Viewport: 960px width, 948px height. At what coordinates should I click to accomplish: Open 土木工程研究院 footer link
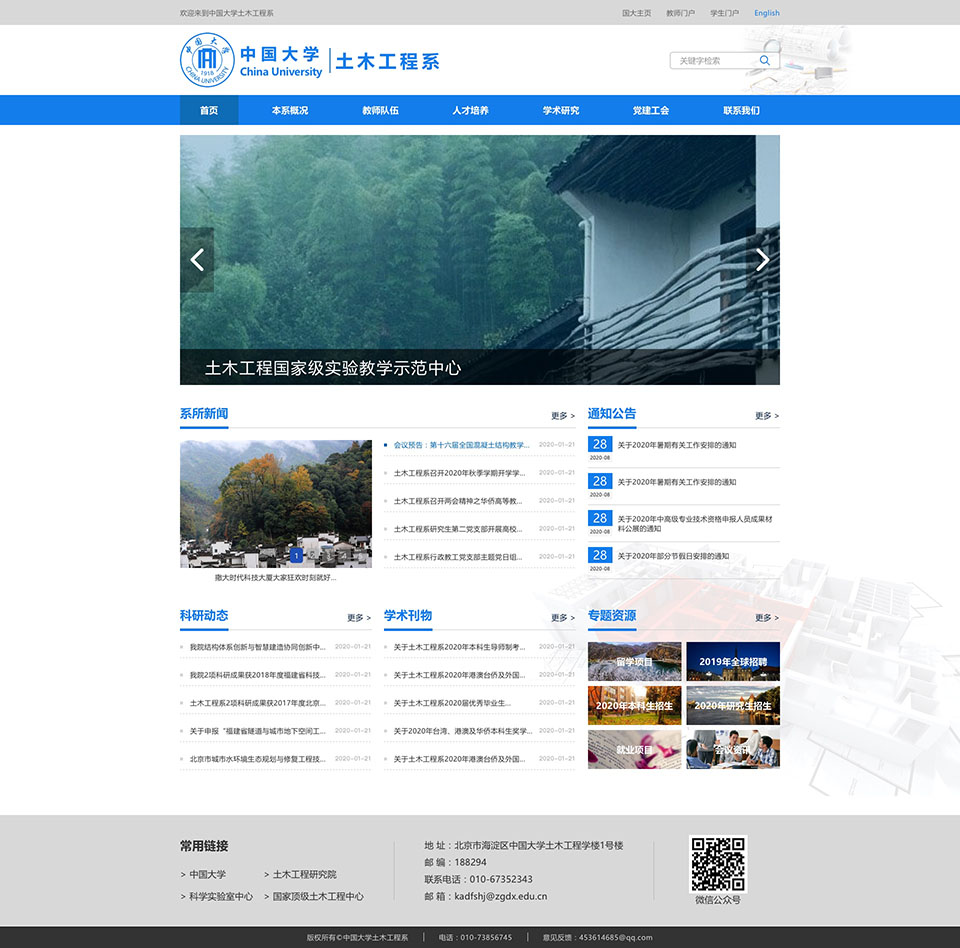(304, 875)
